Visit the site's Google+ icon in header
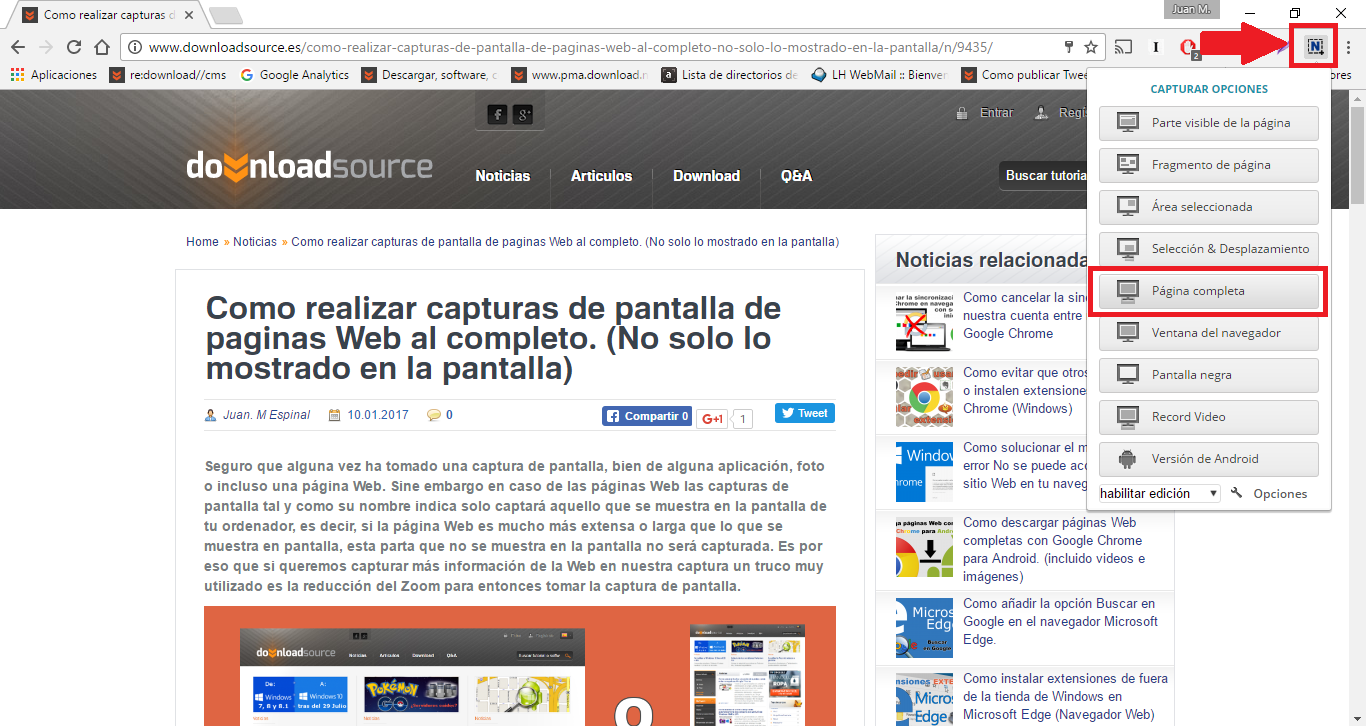 tap(523, 114)
